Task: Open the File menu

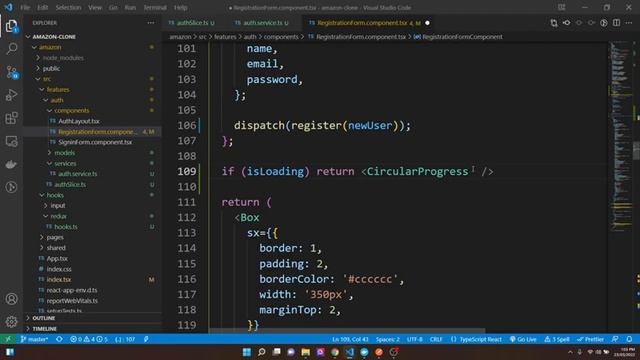Action: (25, 7)
